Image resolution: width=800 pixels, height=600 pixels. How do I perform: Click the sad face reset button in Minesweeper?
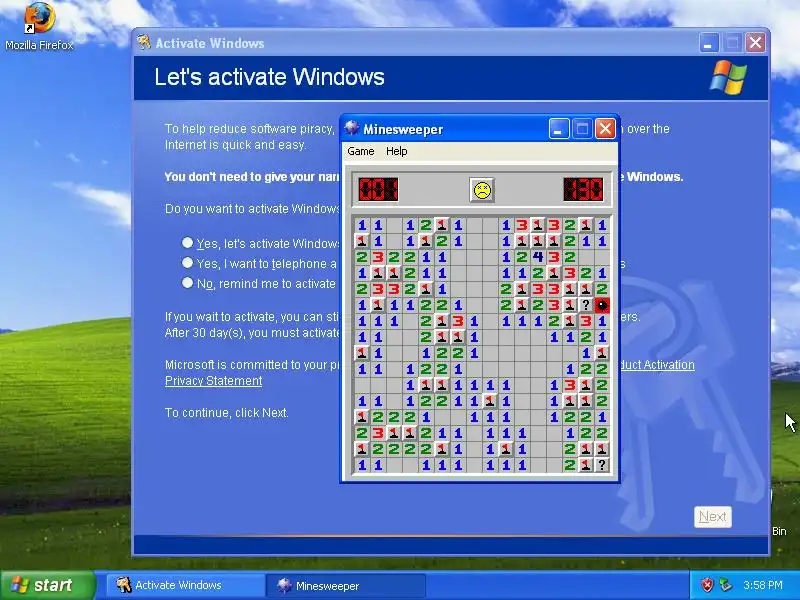pos(482,190)
